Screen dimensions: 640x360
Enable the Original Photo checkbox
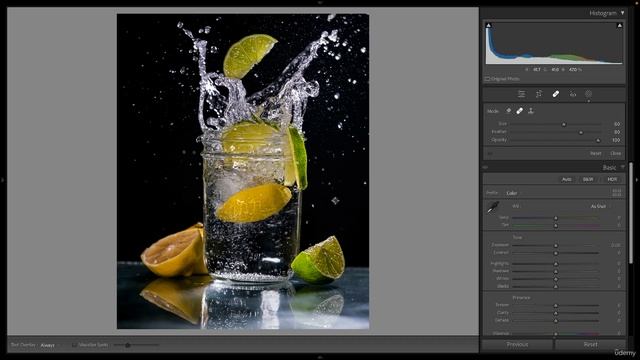coord(487,79)
